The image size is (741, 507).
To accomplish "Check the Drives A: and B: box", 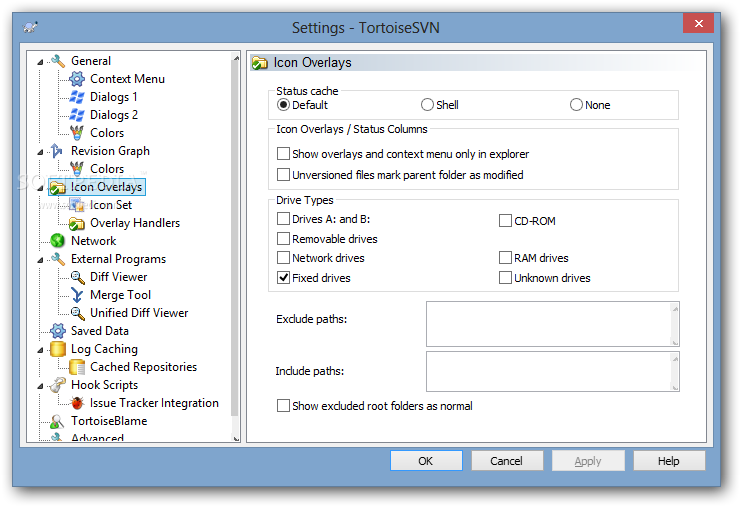I will click(283, 219).
